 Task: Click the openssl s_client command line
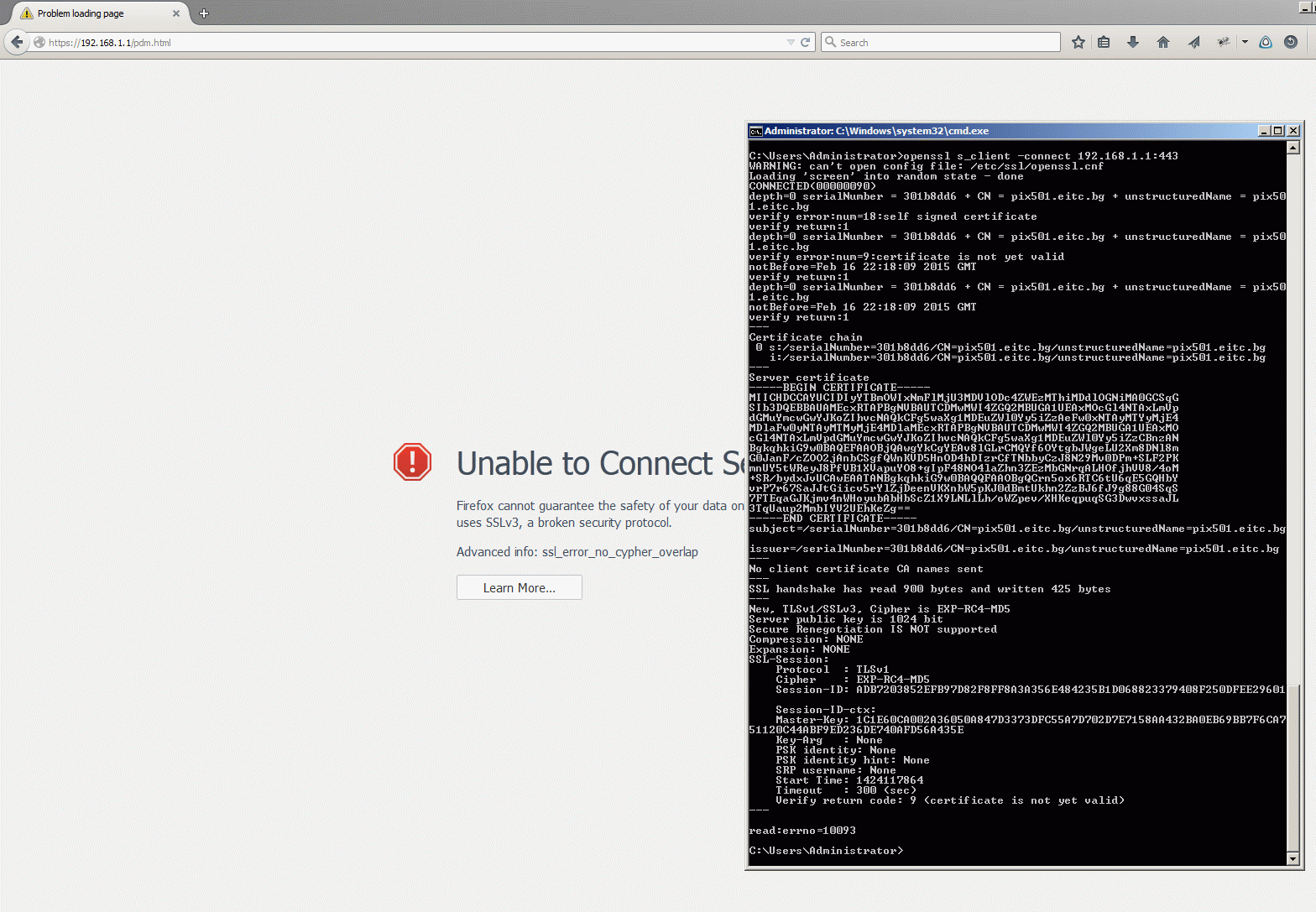pyautogui.click(x=963, y=156)
